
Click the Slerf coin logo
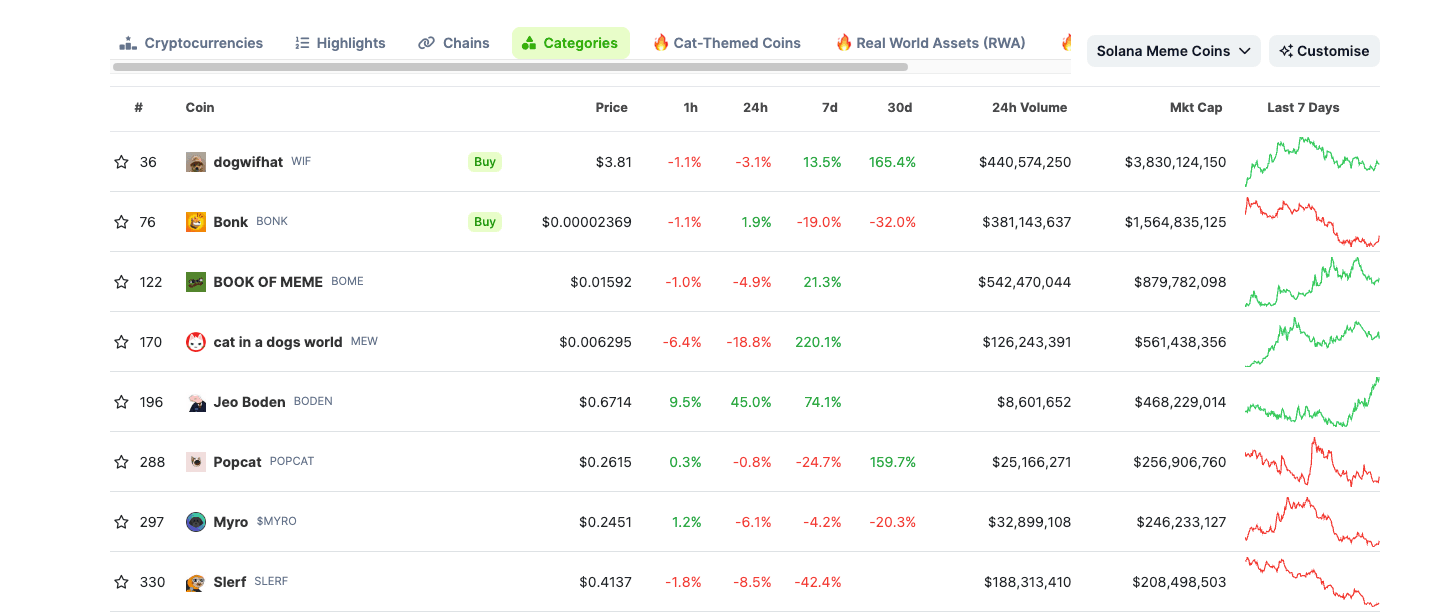tap(196, 582)
